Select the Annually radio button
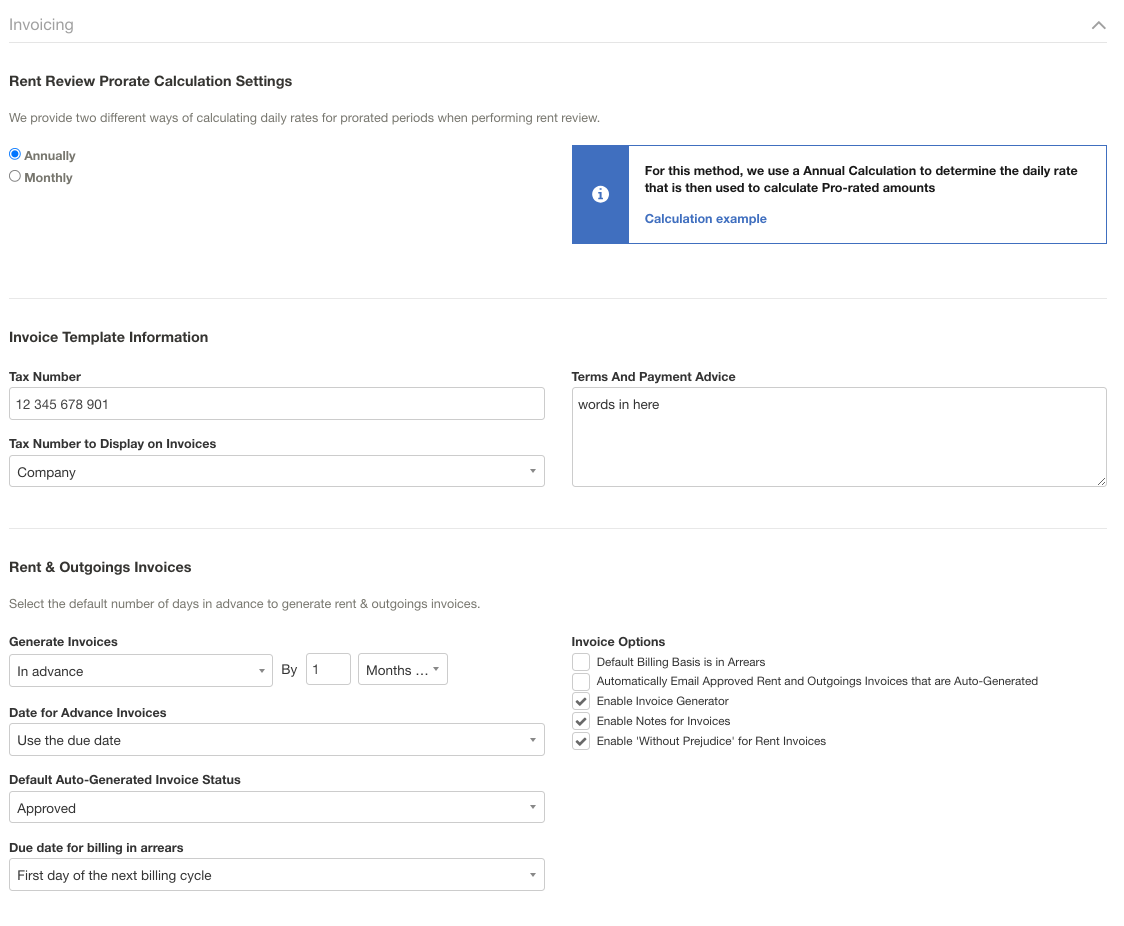 15,155
